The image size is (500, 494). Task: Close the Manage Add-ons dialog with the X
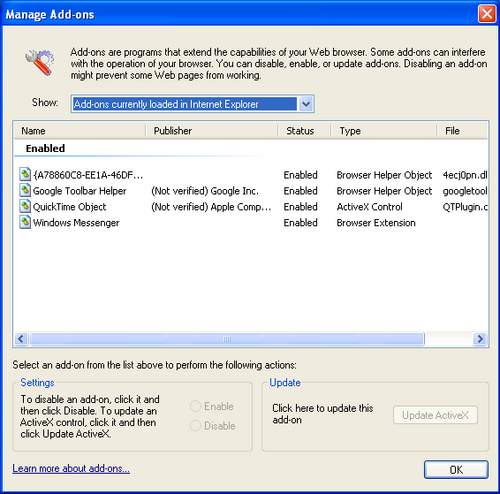487,14
